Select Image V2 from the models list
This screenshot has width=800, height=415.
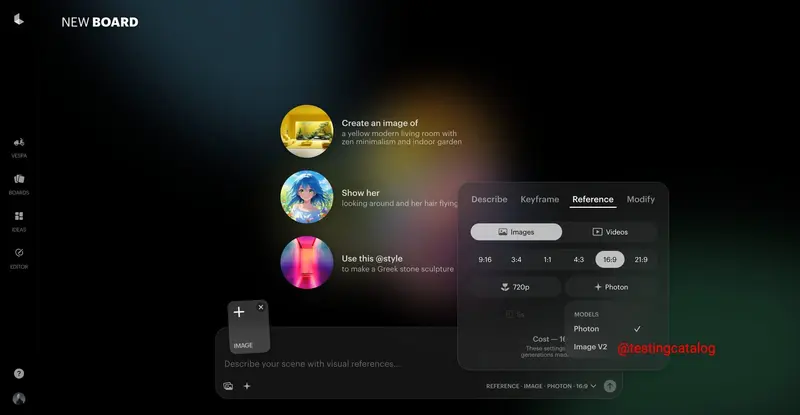click(x=590, y=347)
